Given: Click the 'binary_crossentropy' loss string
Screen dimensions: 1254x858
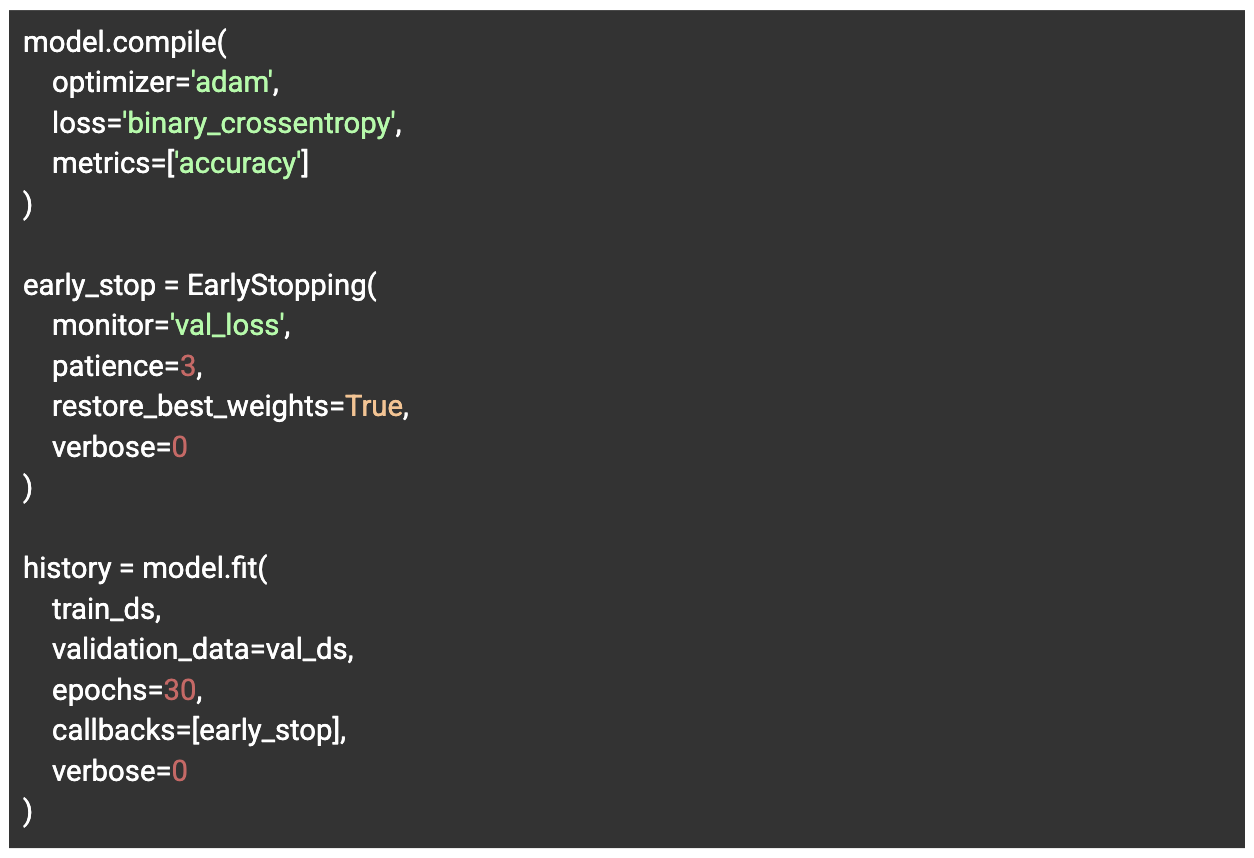Looking at the screenshot, I should pyautogui.click(x=260, y=123).
